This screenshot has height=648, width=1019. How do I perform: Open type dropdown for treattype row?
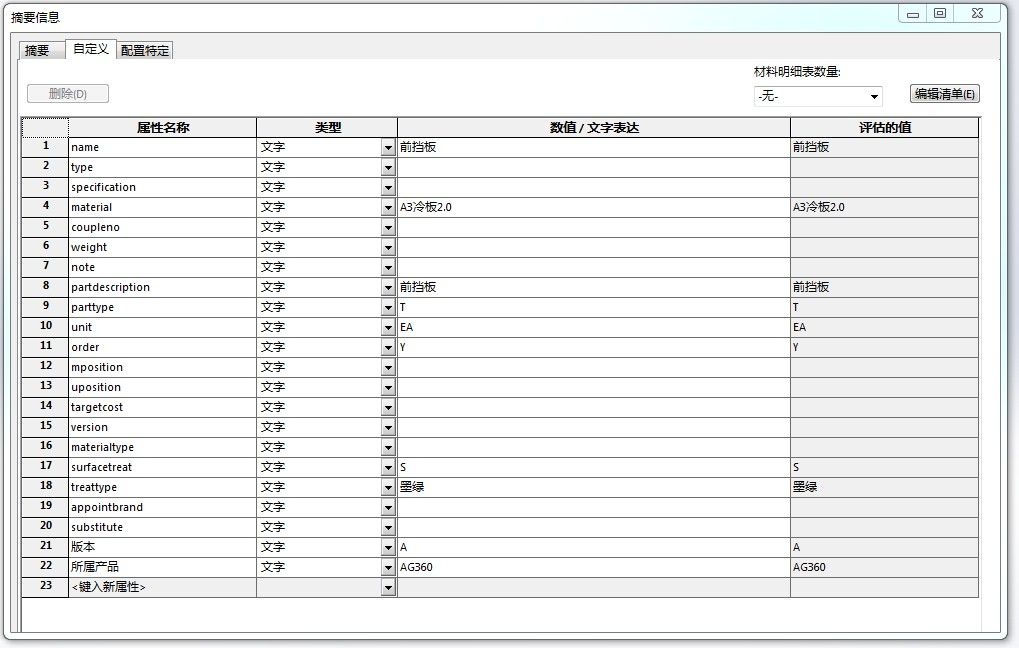(388, 488)
